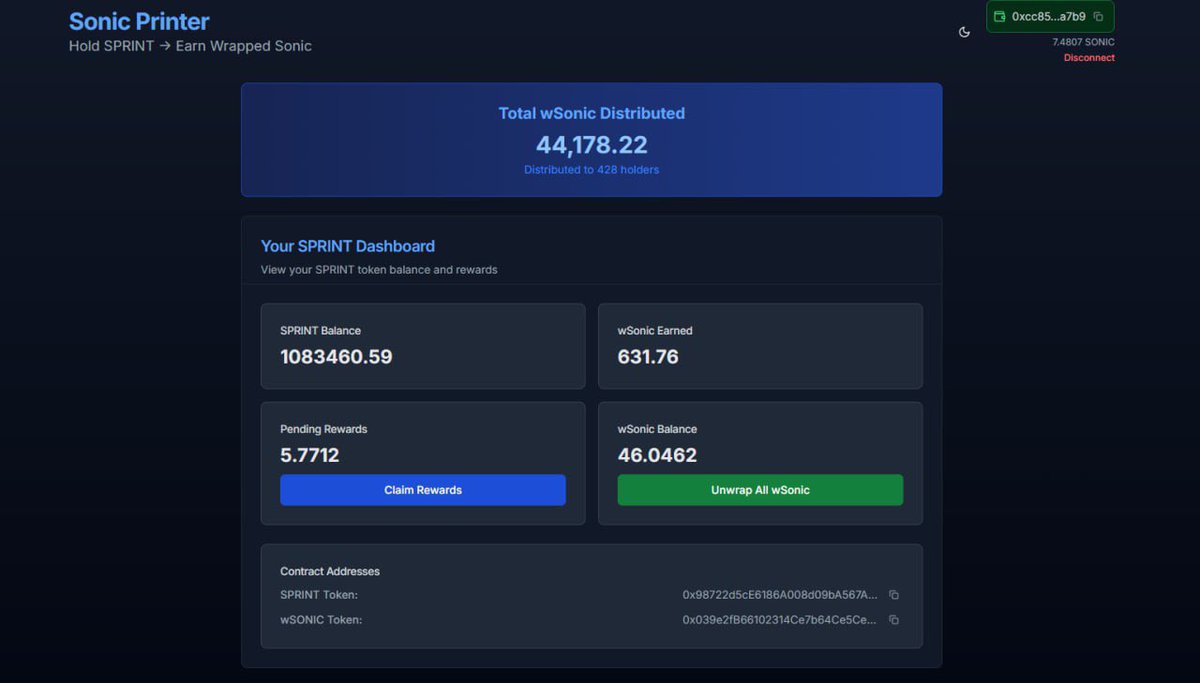The image size is (1200, 683).
Task: Toggle dark mode moon icon
Action: [x=964, y=32]
